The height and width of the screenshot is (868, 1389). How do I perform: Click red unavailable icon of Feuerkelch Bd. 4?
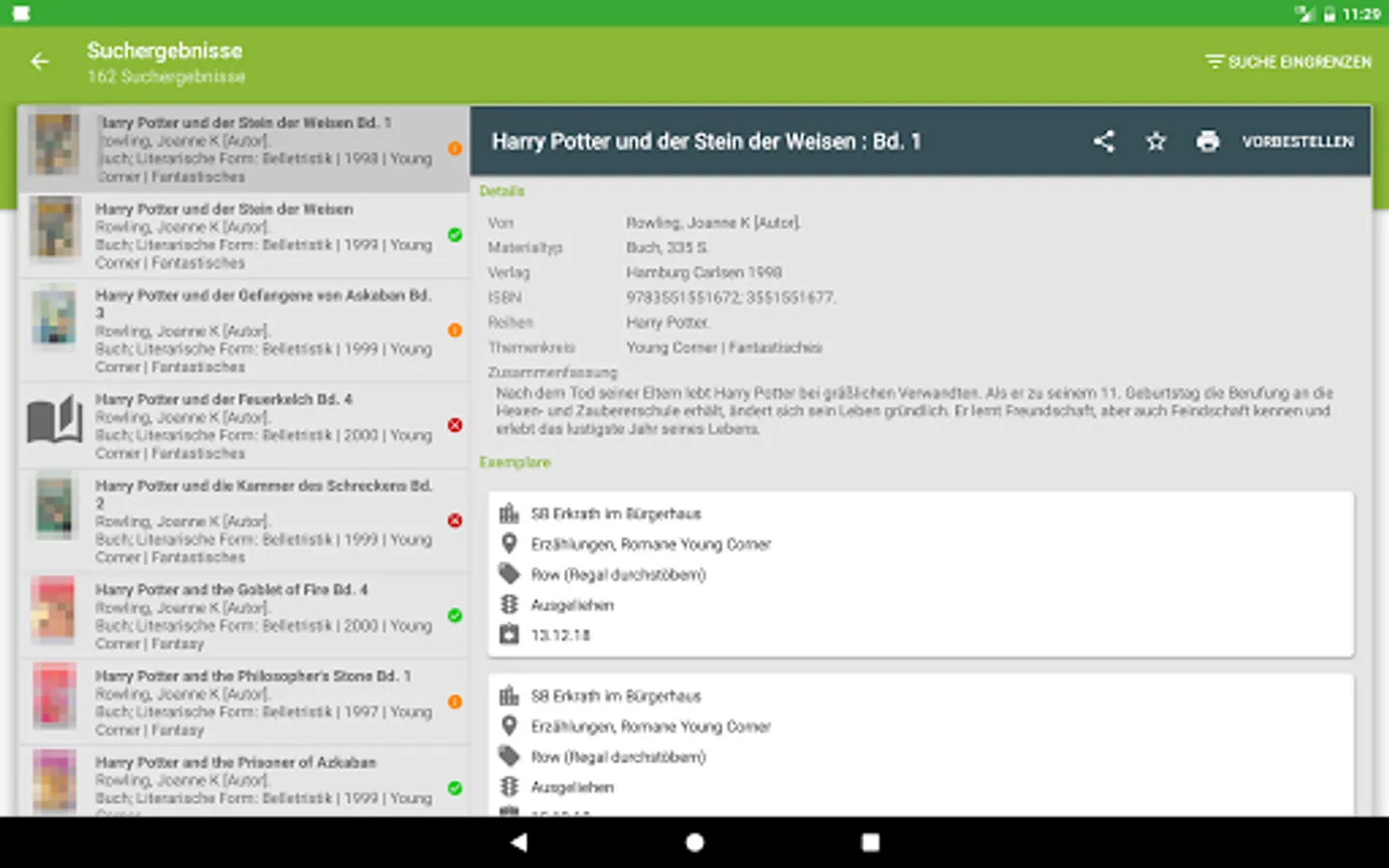(454, 425)
